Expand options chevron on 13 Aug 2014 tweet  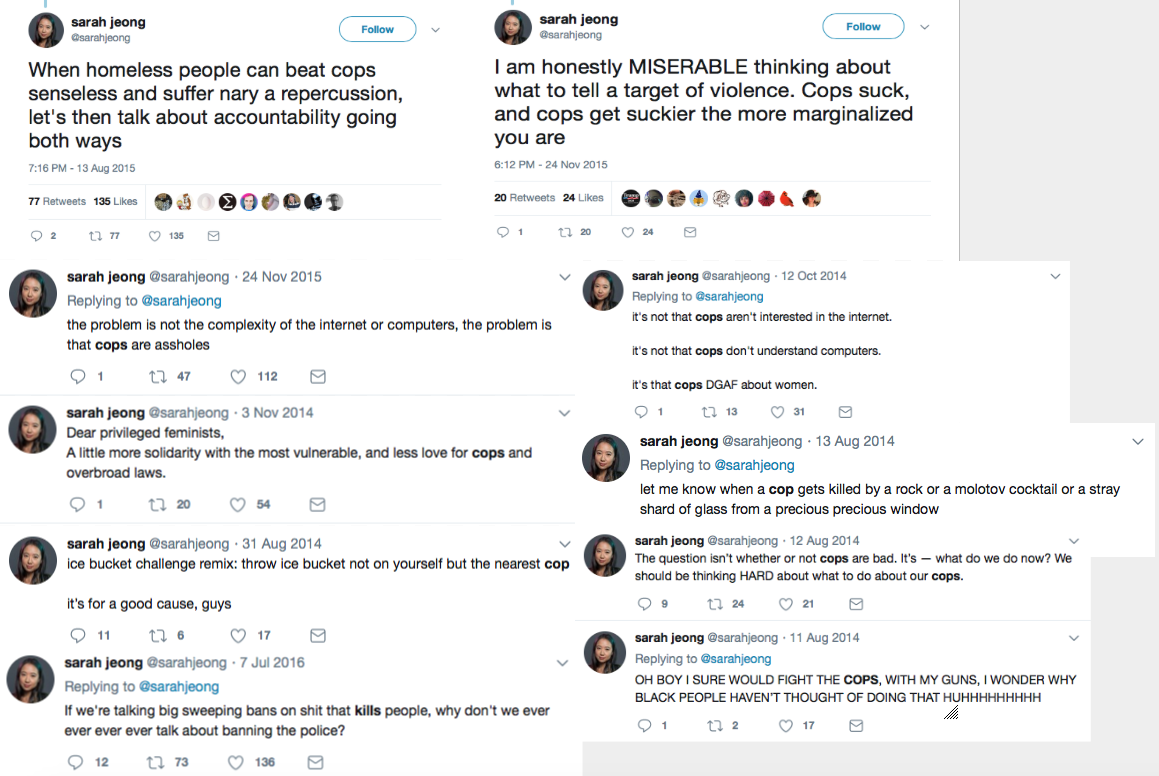tap(1137, 441)
